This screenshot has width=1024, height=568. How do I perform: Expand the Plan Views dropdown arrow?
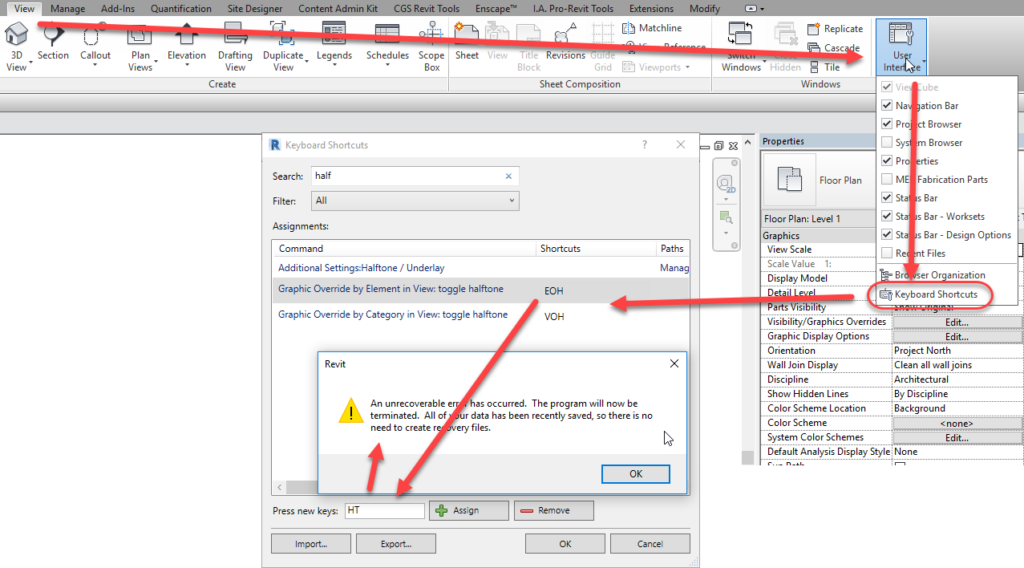(155, 62)
